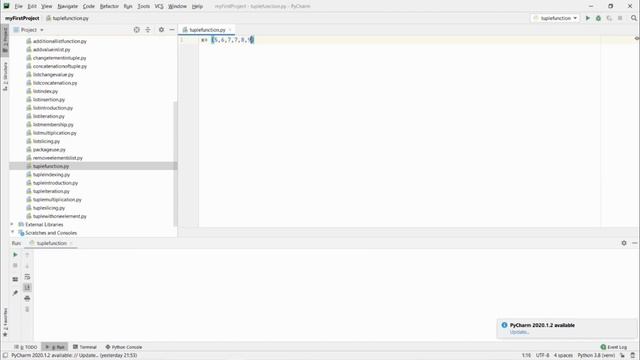Click the locate current file target icon
Viewport: 640px width, 360px height.
click(x=137, y=30)
